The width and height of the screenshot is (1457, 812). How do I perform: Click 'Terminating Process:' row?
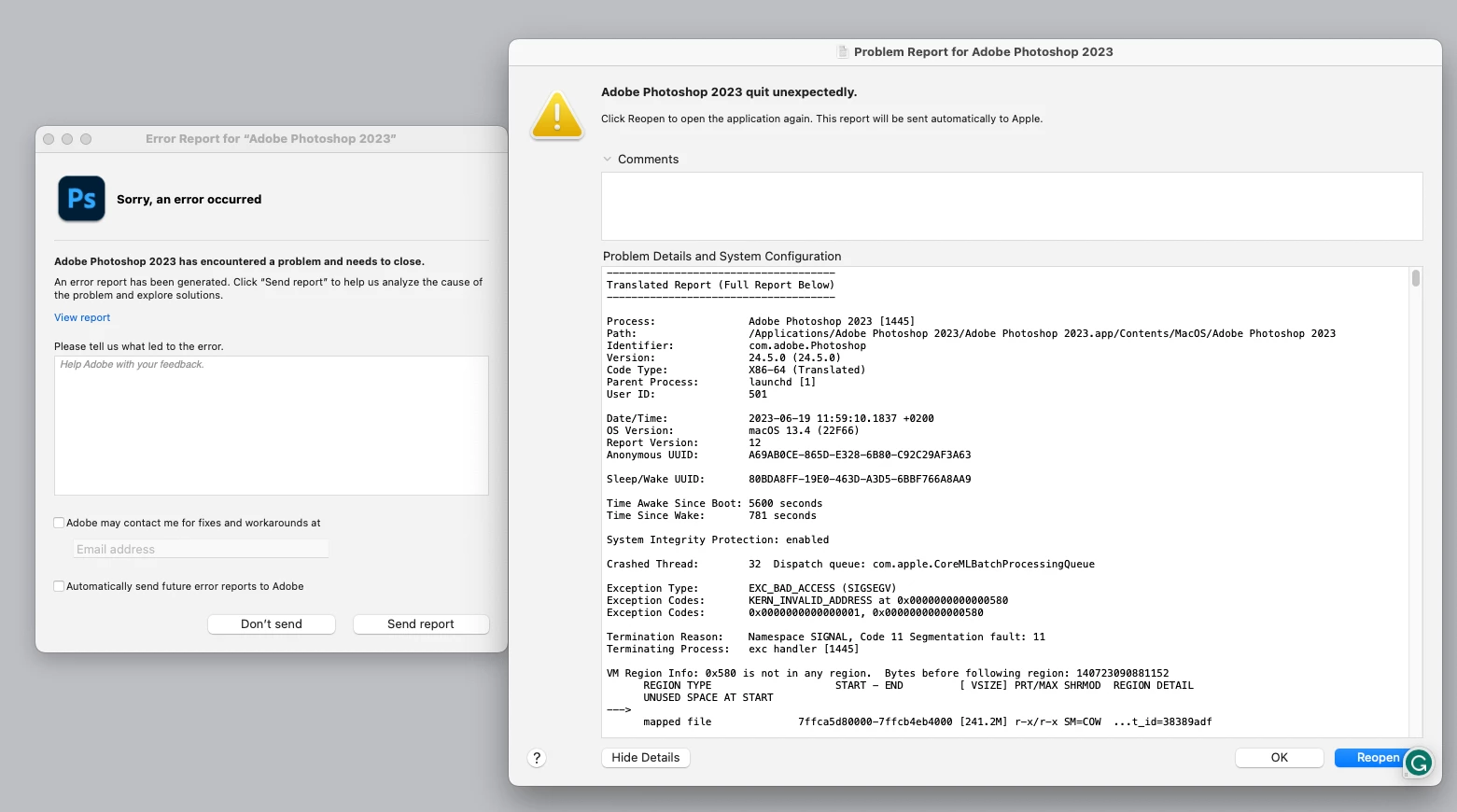click(733, 650)
